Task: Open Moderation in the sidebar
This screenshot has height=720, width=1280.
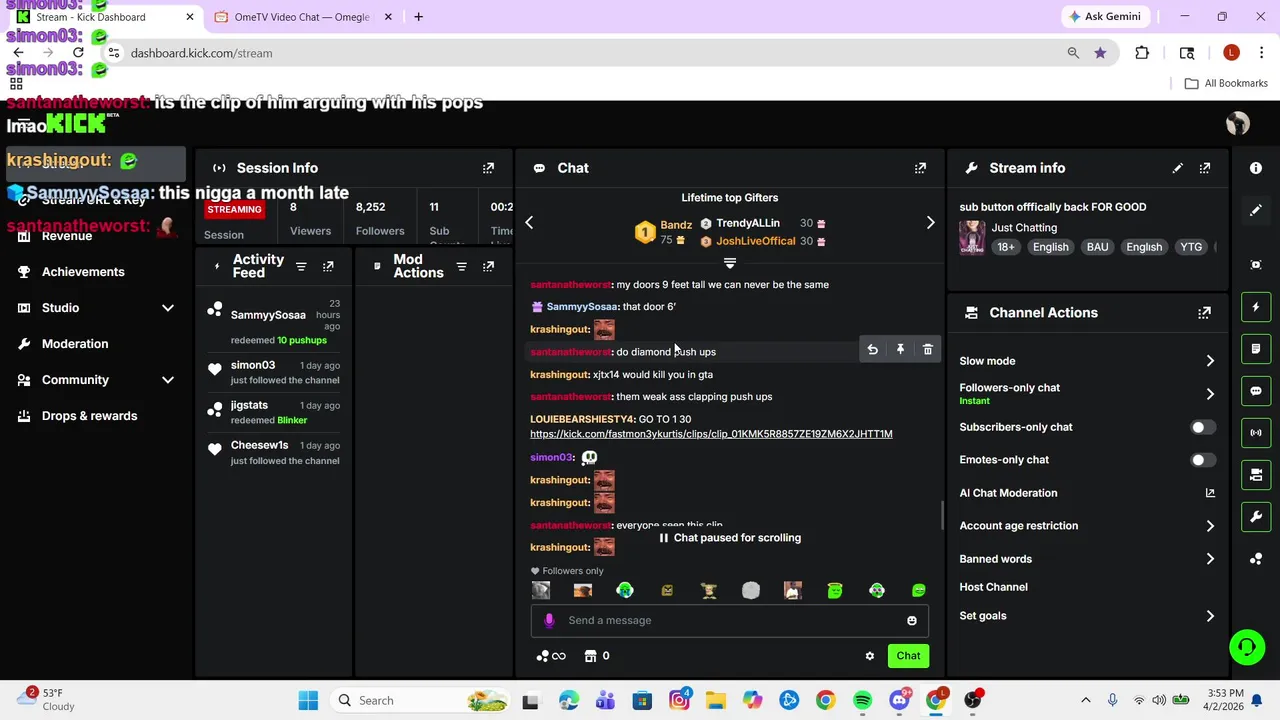Action: point(75,344)
